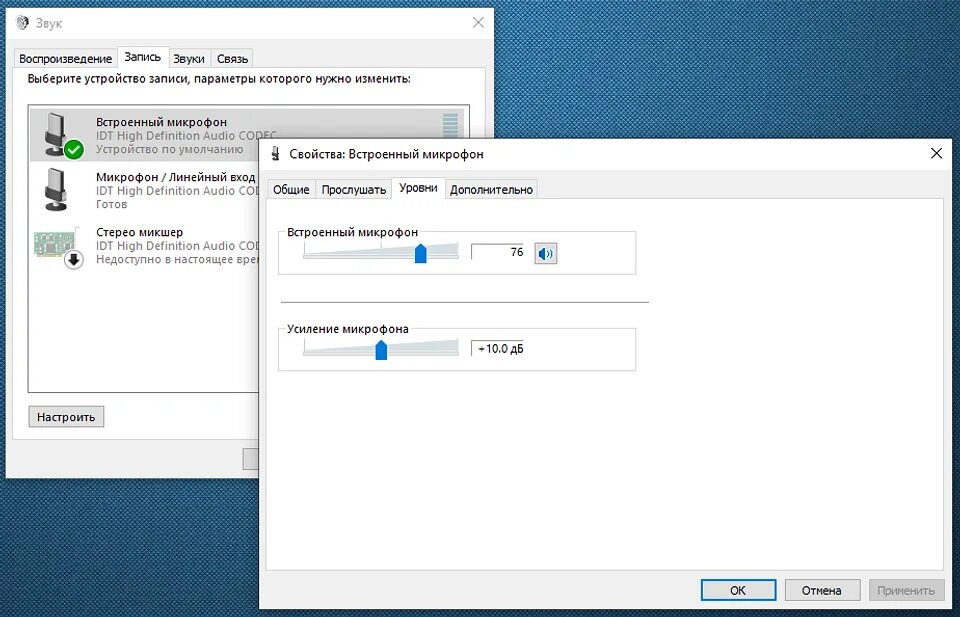
Task: Click the Встроенный микрофон volume slider handle
Action: (x=421, y=253)
